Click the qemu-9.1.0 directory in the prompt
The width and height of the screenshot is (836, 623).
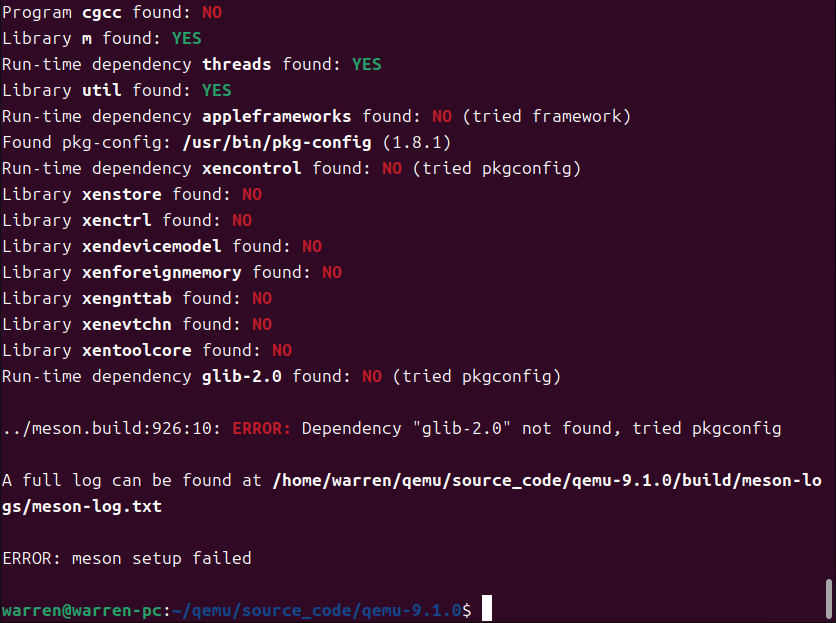tap(411, 610)
